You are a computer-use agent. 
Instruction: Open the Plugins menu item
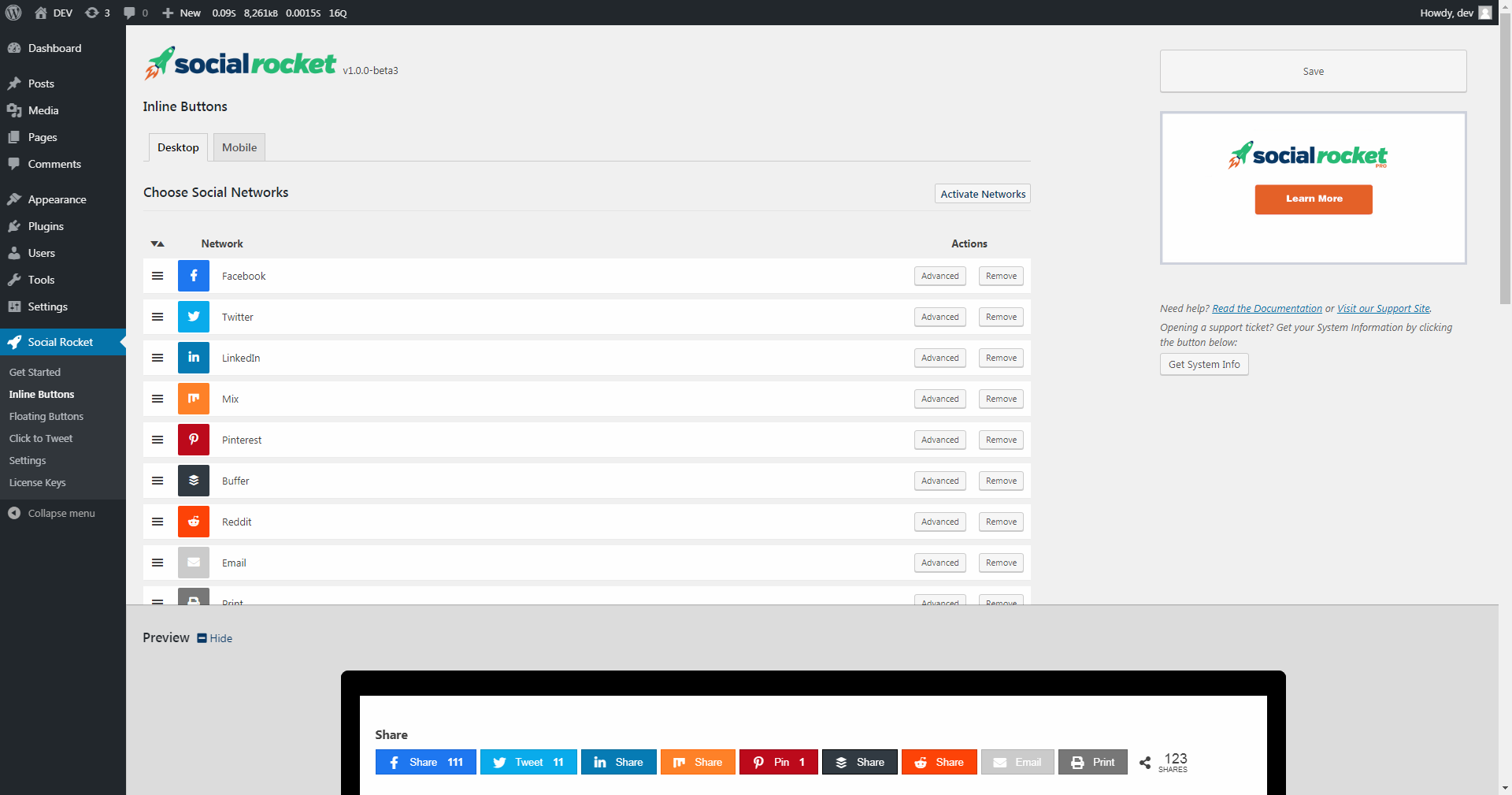click(63, 226)
